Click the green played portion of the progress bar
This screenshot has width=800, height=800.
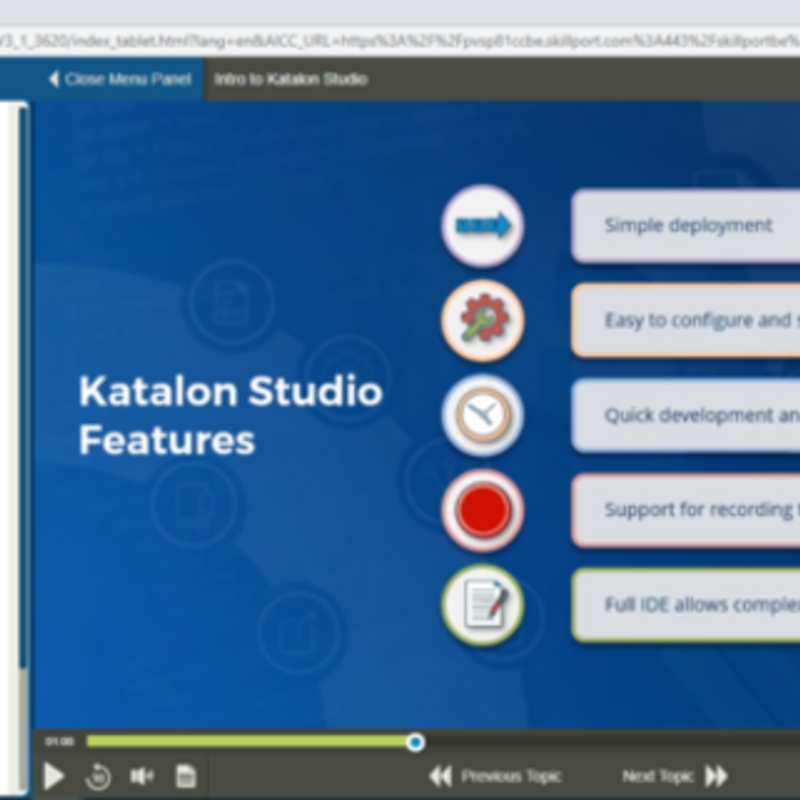click(247, 741)
